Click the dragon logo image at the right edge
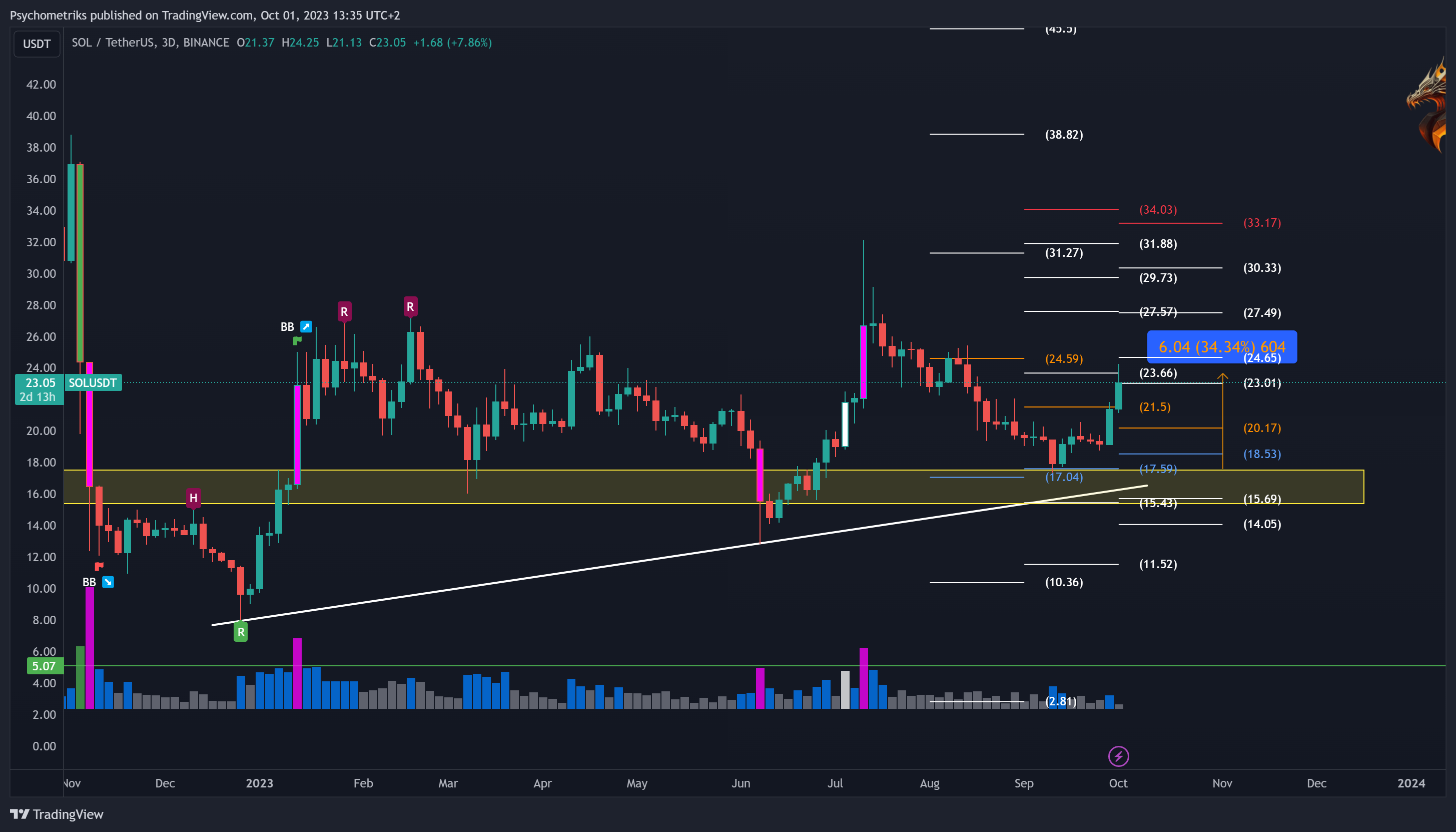 [1426, 106]
